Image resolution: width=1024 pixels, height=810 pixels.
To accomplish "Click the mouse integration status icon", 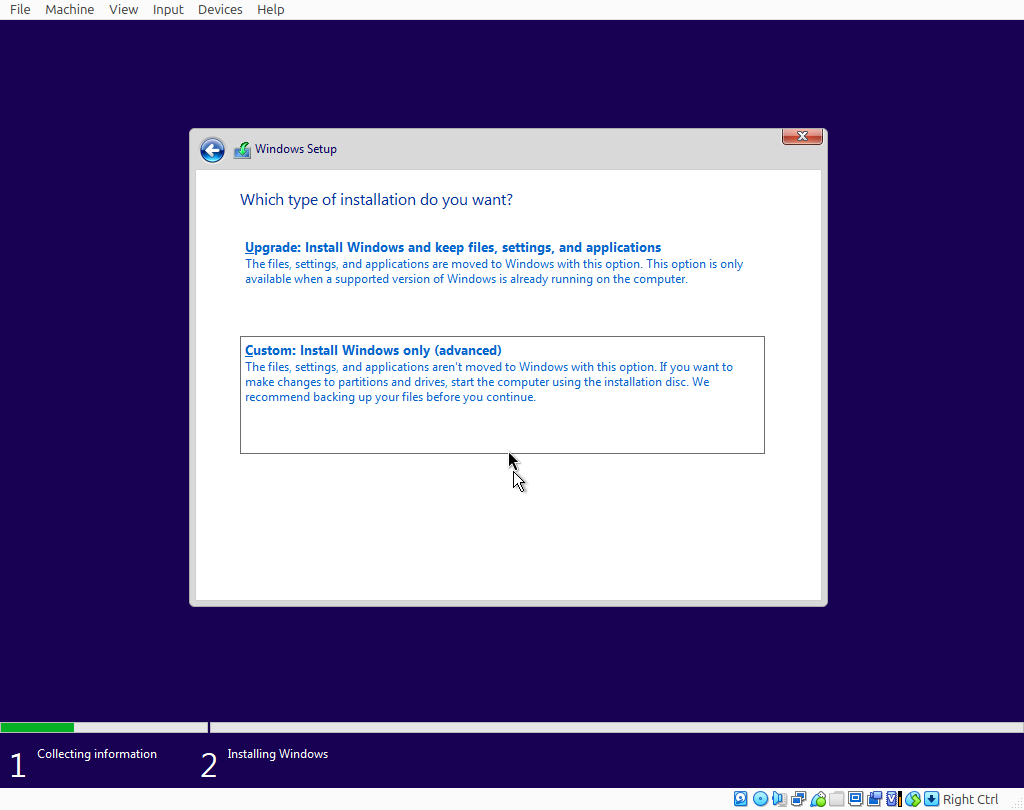I will pyautogui.click(x=913, y=799).
